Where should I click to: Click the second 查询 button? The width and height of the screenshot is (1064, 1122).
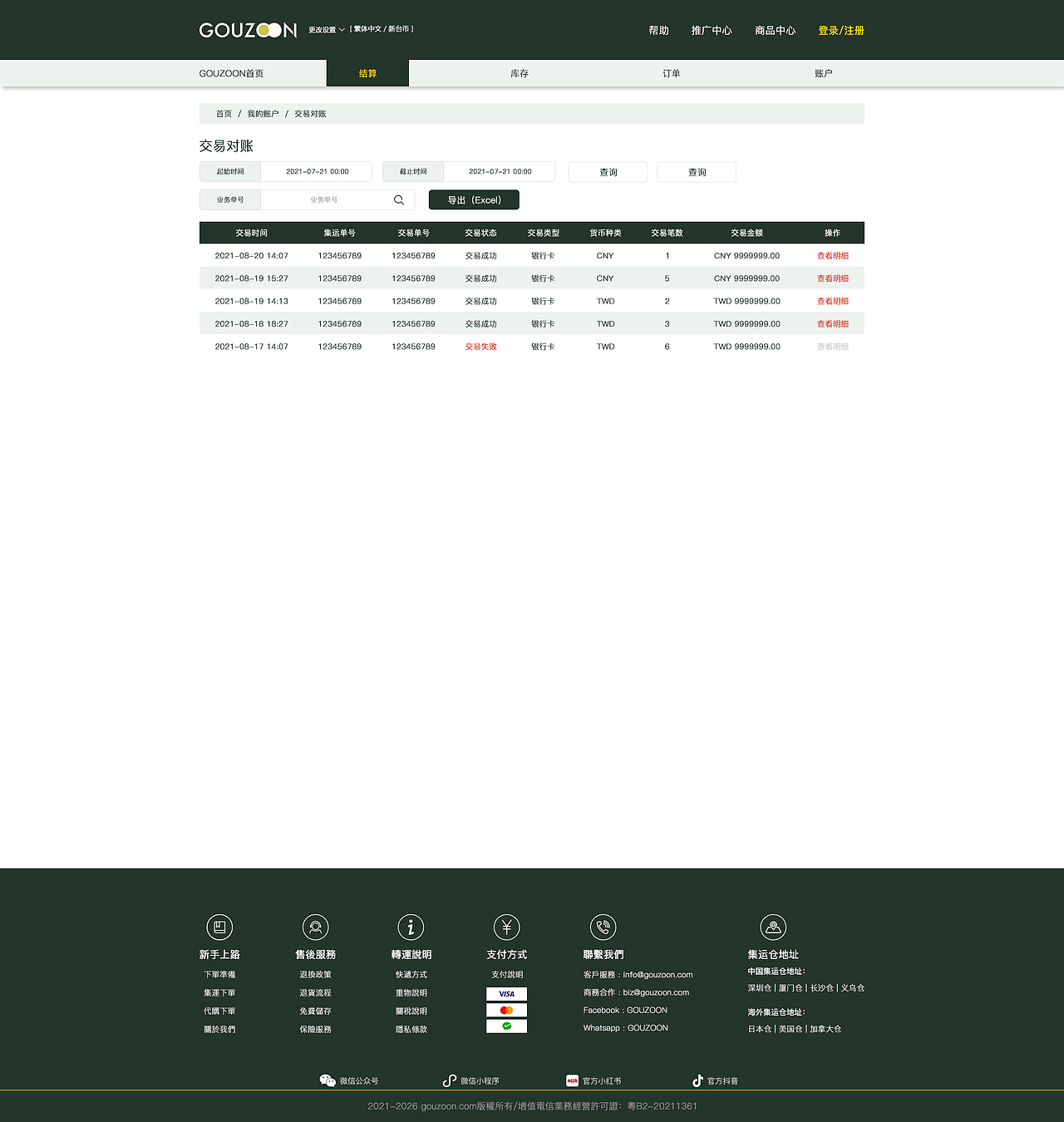click(697, 172)
